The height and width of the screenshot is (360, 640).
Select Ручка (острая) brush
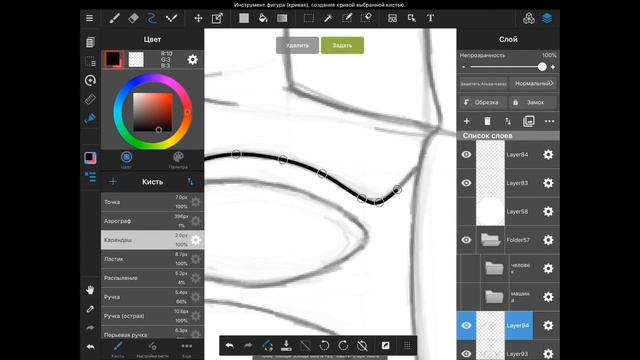152,316
